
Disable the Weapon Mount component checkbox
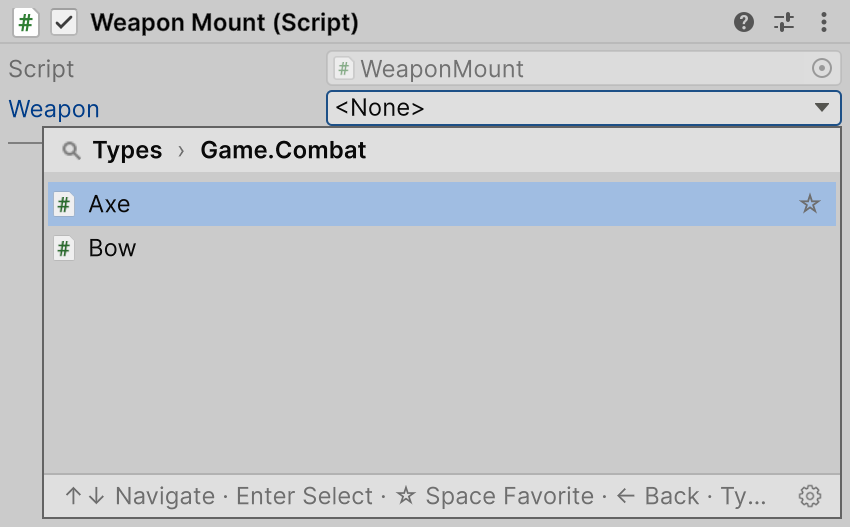(x=64, y=23)
